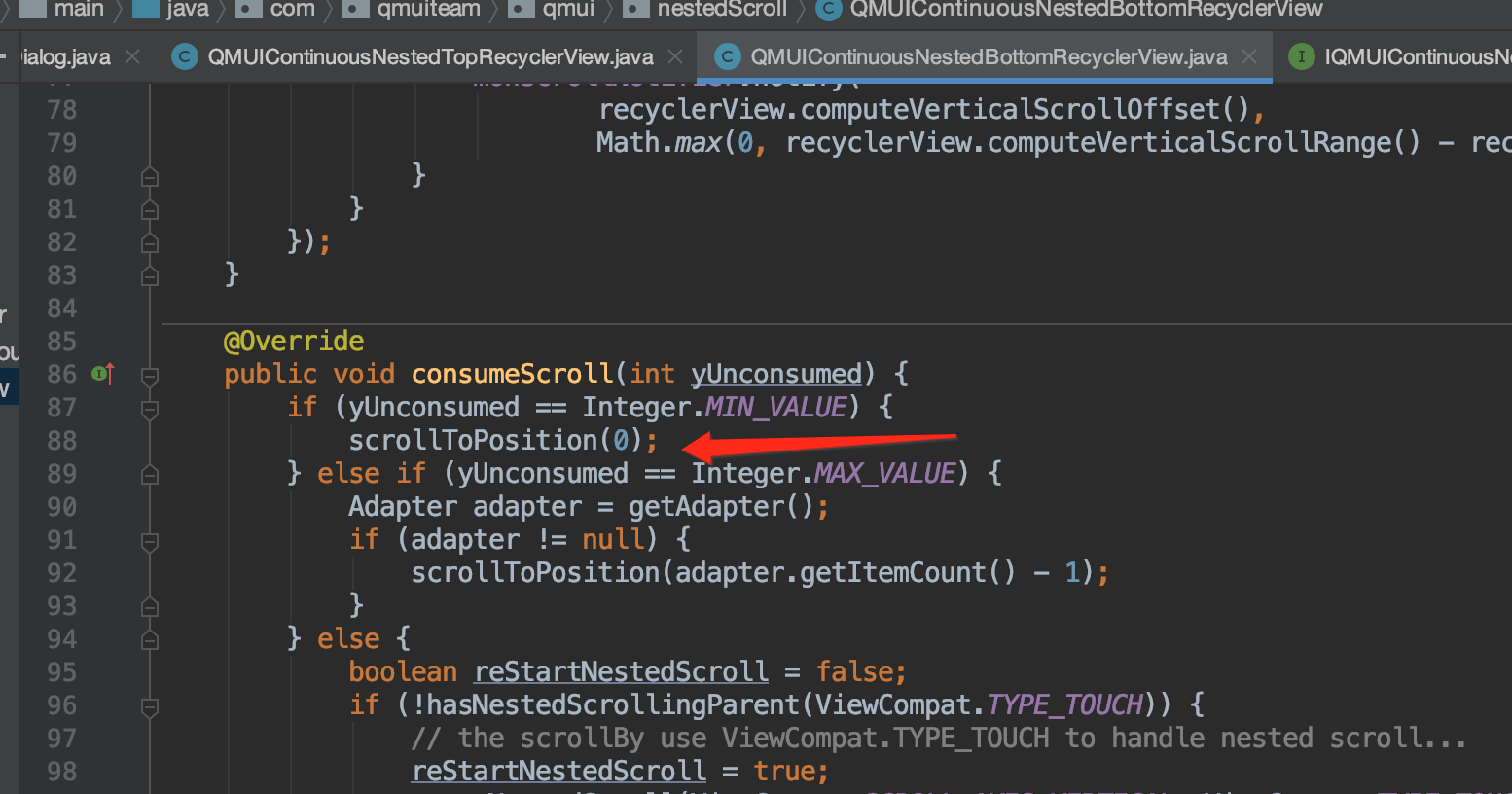Screen dimensions: 1512x794
Task: Click the interface icon on the IQMUIContinuousN tab
Action: (1302, 56)
